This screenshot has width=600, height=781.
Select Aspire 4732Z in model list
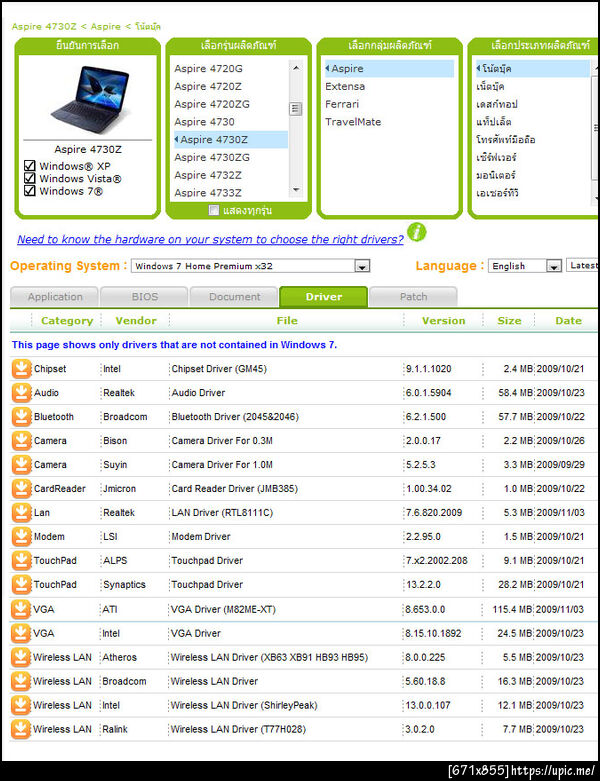tap(208, 175)
